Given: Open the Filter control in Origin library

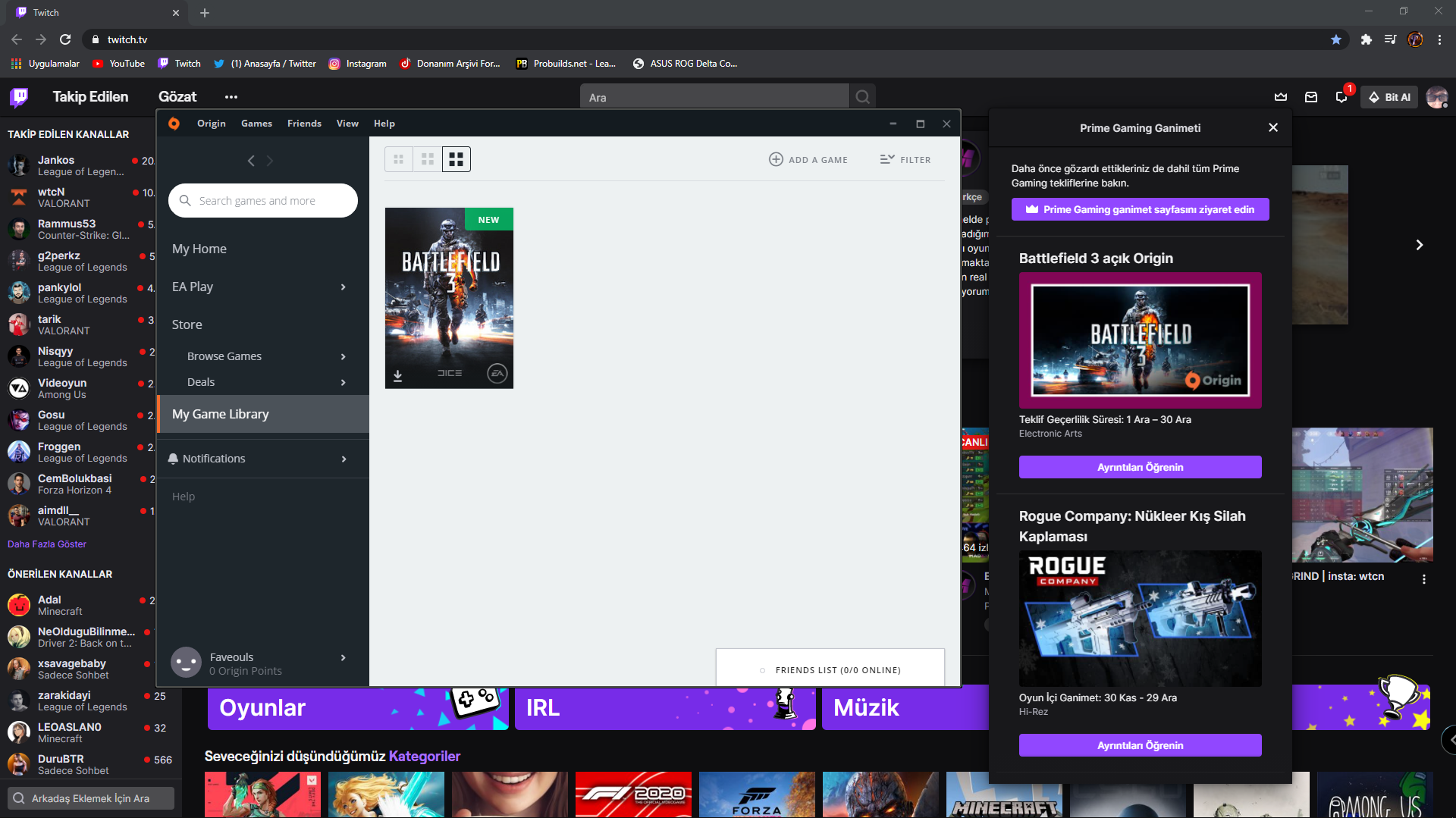Looking at the screenshot, I should click(x=905, y=159).
